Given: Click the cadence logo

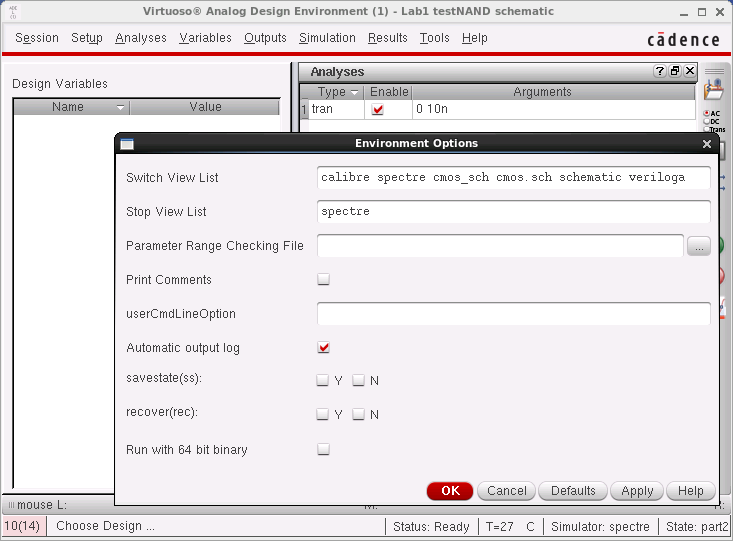Looking at the screenshot, I should (683, 40).
